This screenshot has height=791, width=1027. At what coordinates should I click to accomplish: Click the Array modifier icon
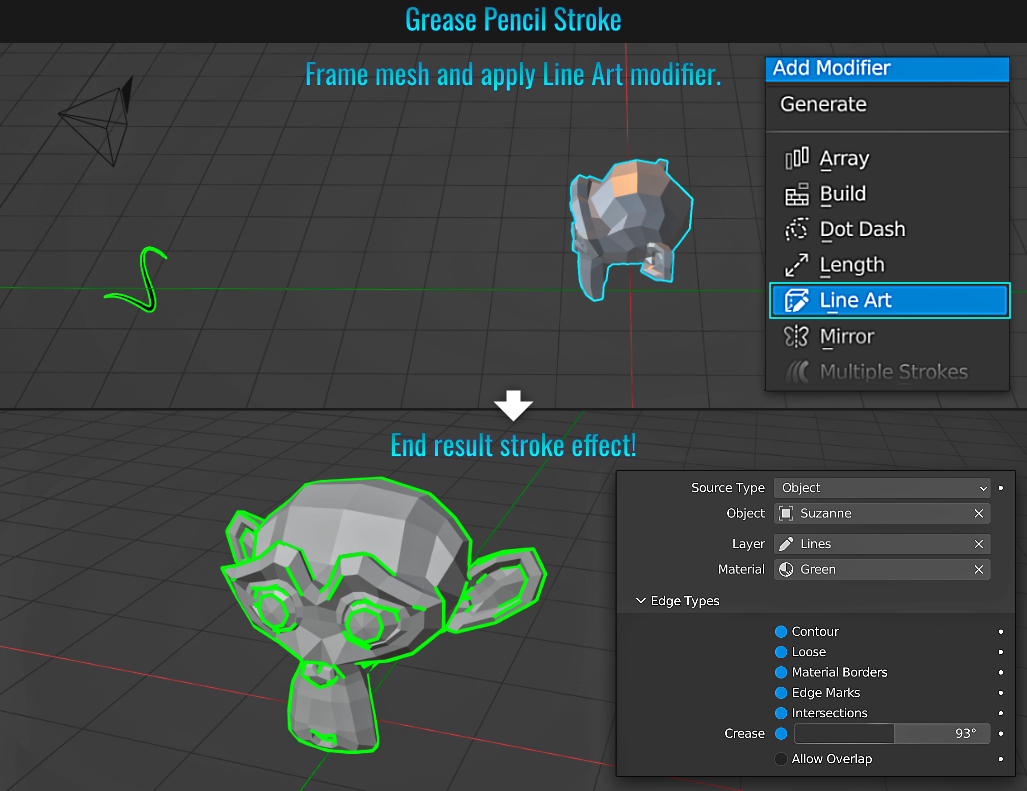(797, 158)
